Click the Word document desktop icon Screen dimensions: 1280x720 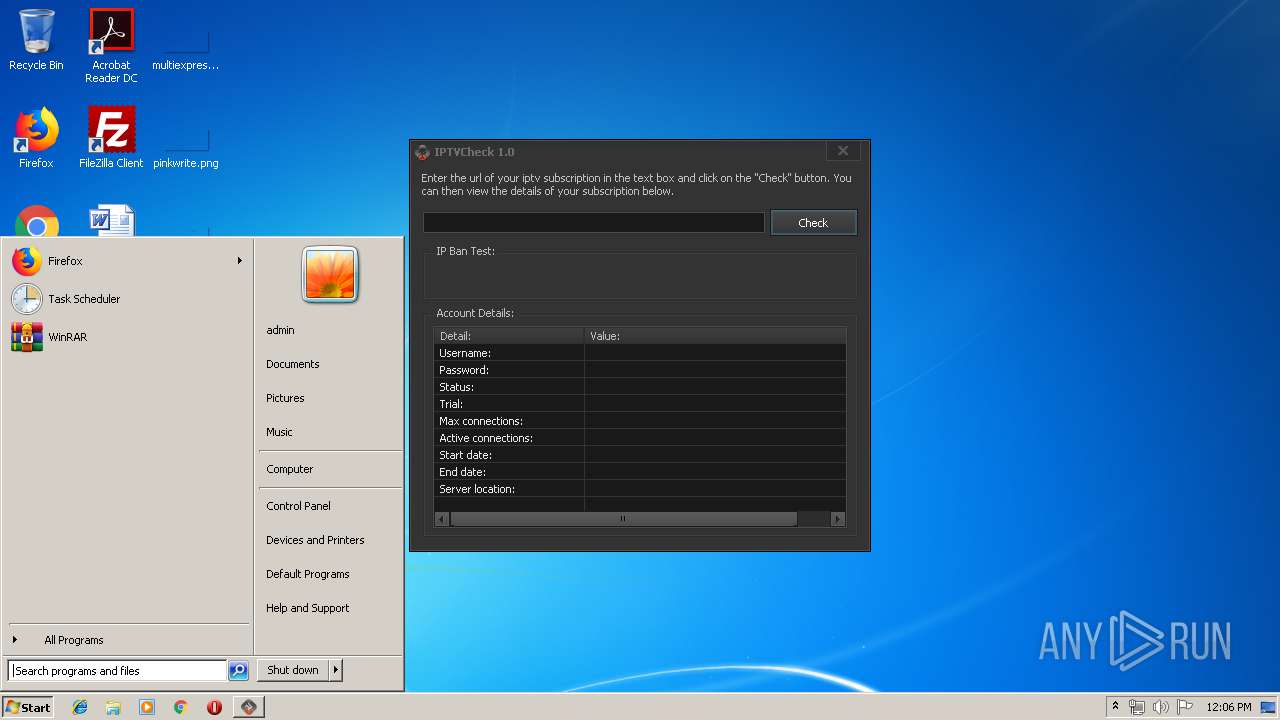[x=111, y=221]
